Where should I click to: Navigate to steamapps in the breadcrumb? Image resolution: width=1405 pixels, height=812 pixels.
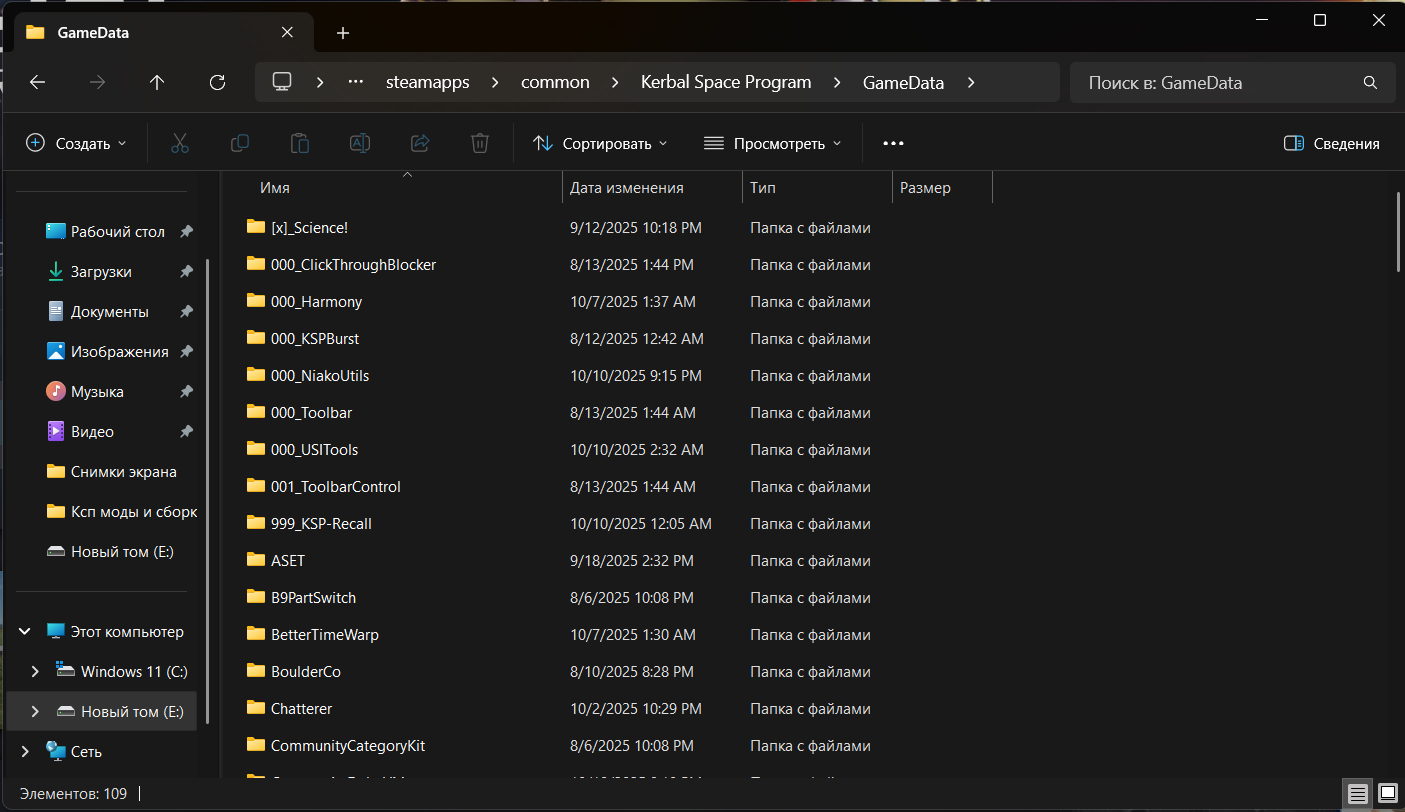(428, 82)
